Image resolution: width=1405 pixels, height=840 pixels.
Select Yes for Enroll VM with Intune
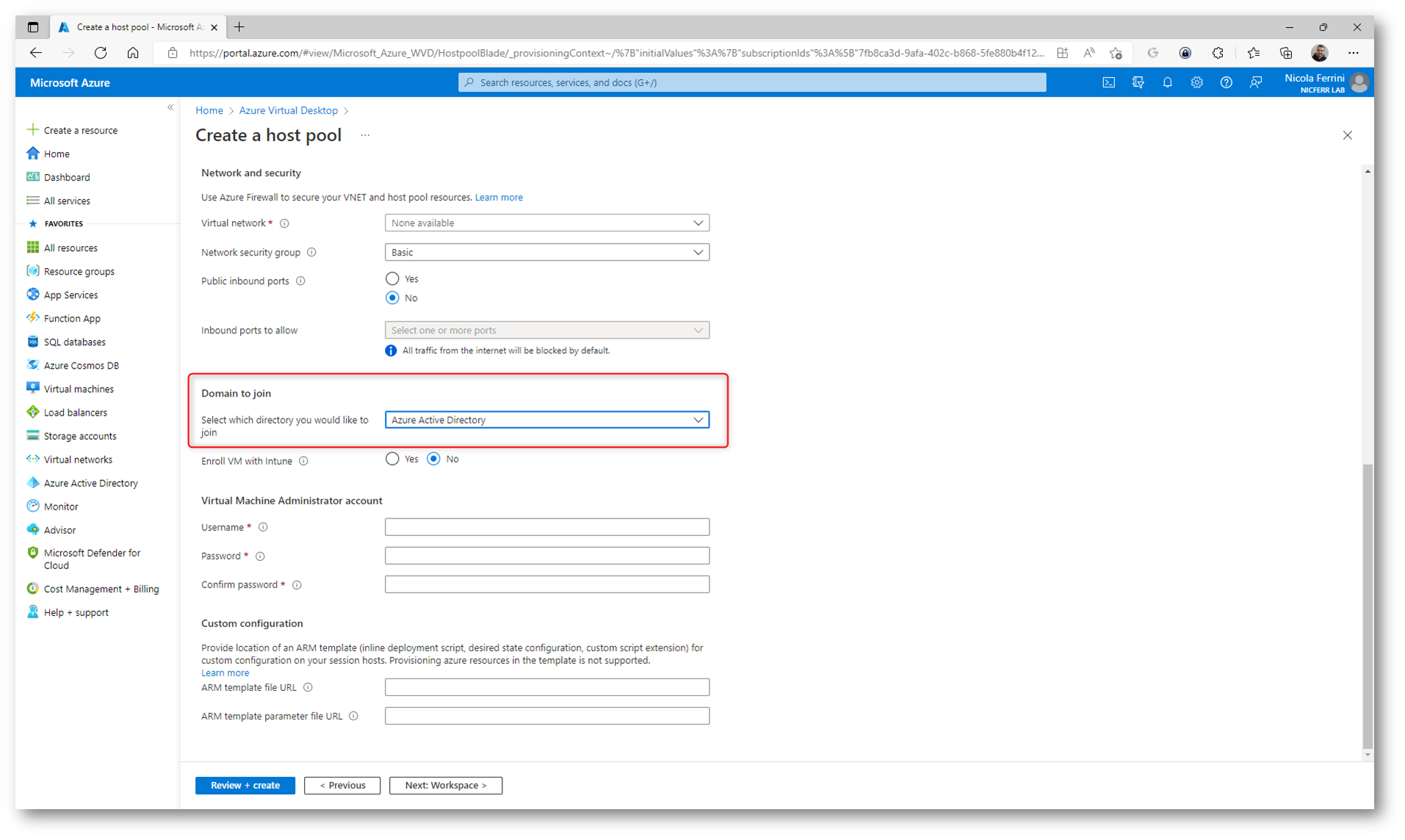[x=392, y=459]
